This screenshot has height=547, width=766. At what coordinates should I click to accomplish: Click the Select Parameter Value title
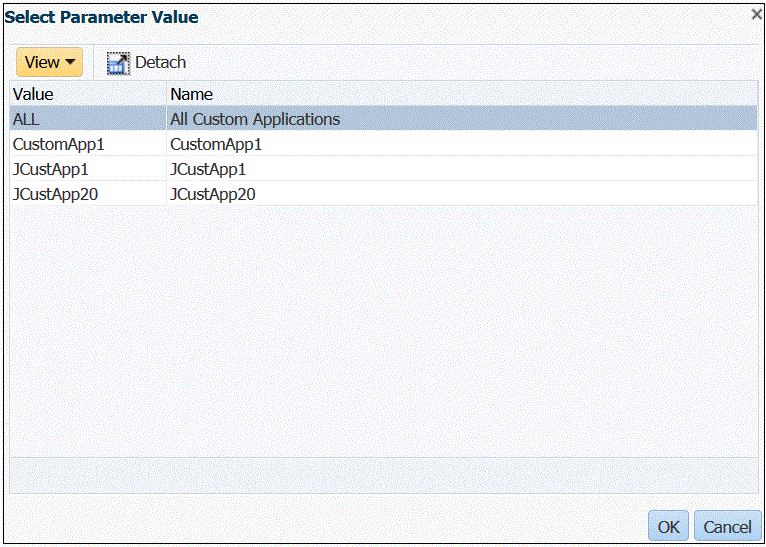point(102,17)
